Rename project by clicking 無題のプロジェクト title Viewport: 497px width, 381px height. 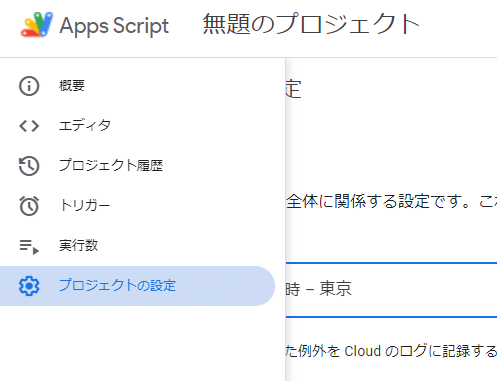coord(311,25)
